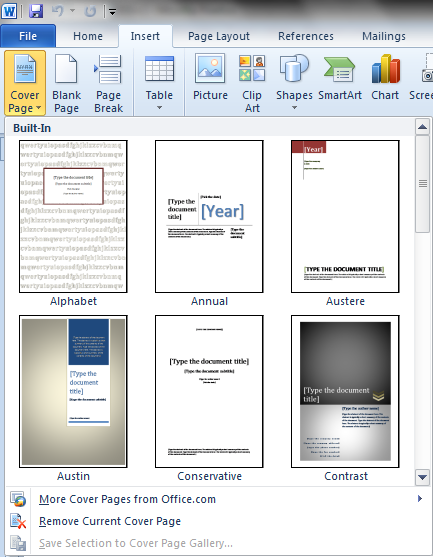Go to the References tab
The height and width of the screenshot is (557, 433).
pyautogui.click(x=306, y=36)
